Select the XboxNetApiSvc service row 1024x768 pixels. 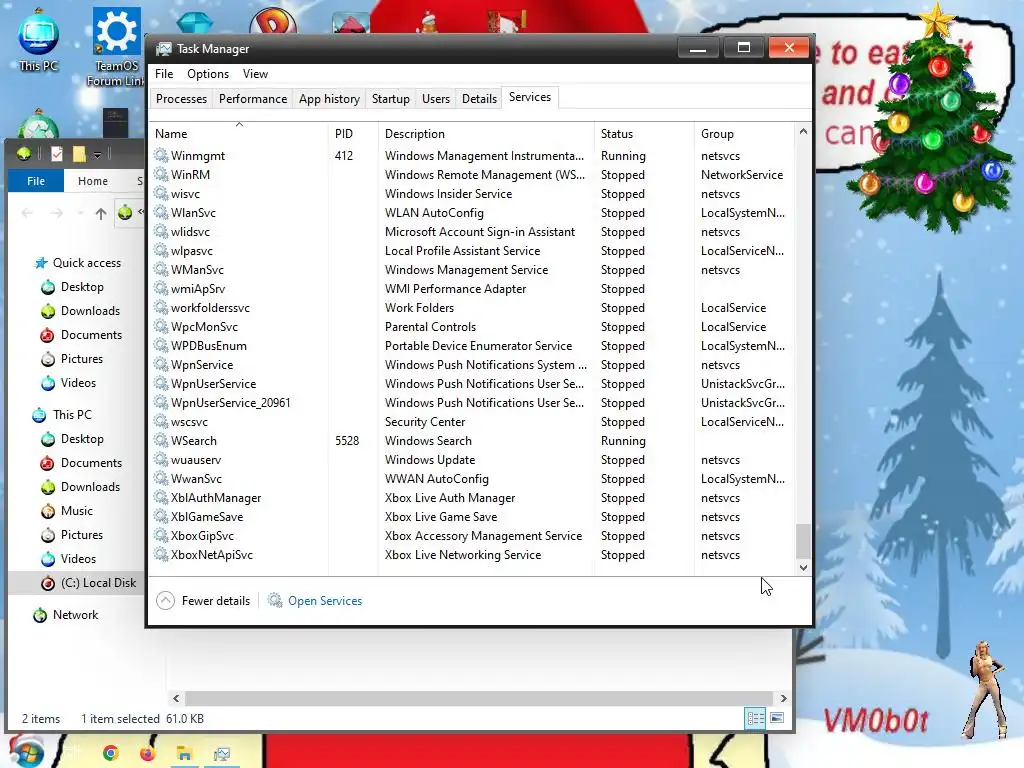[473, 554]
